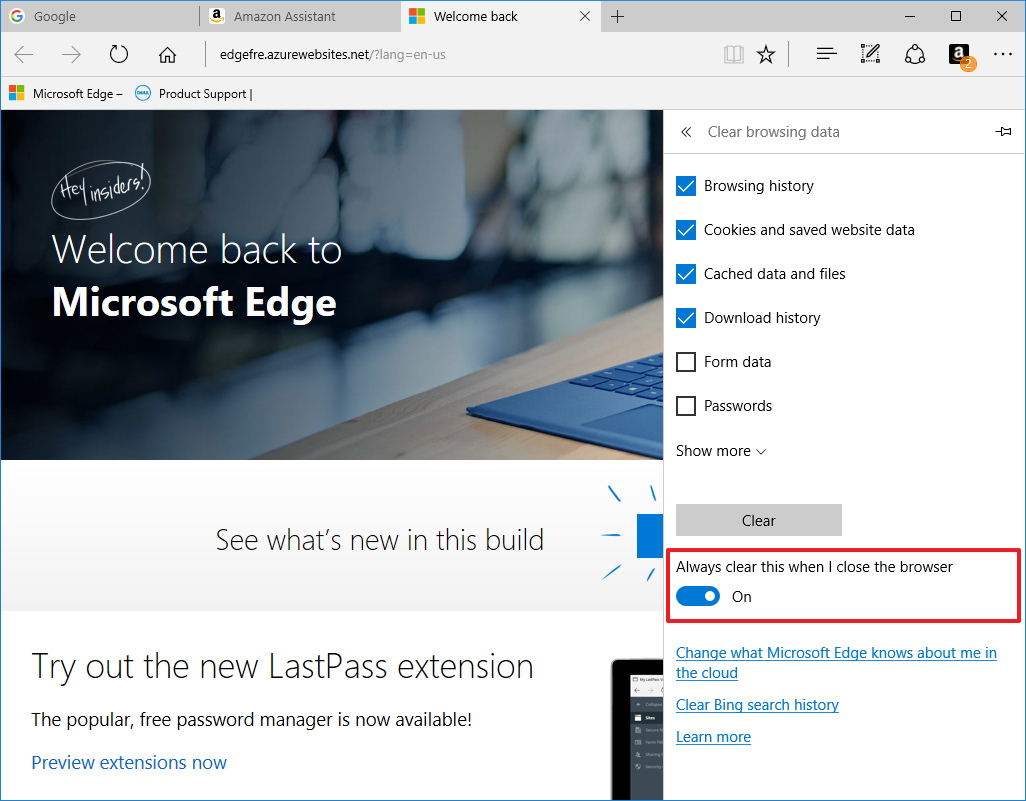Open Product Support favorites bar bookmark
The width and height of the screenshot is (1026, 801).
[194, 94]
